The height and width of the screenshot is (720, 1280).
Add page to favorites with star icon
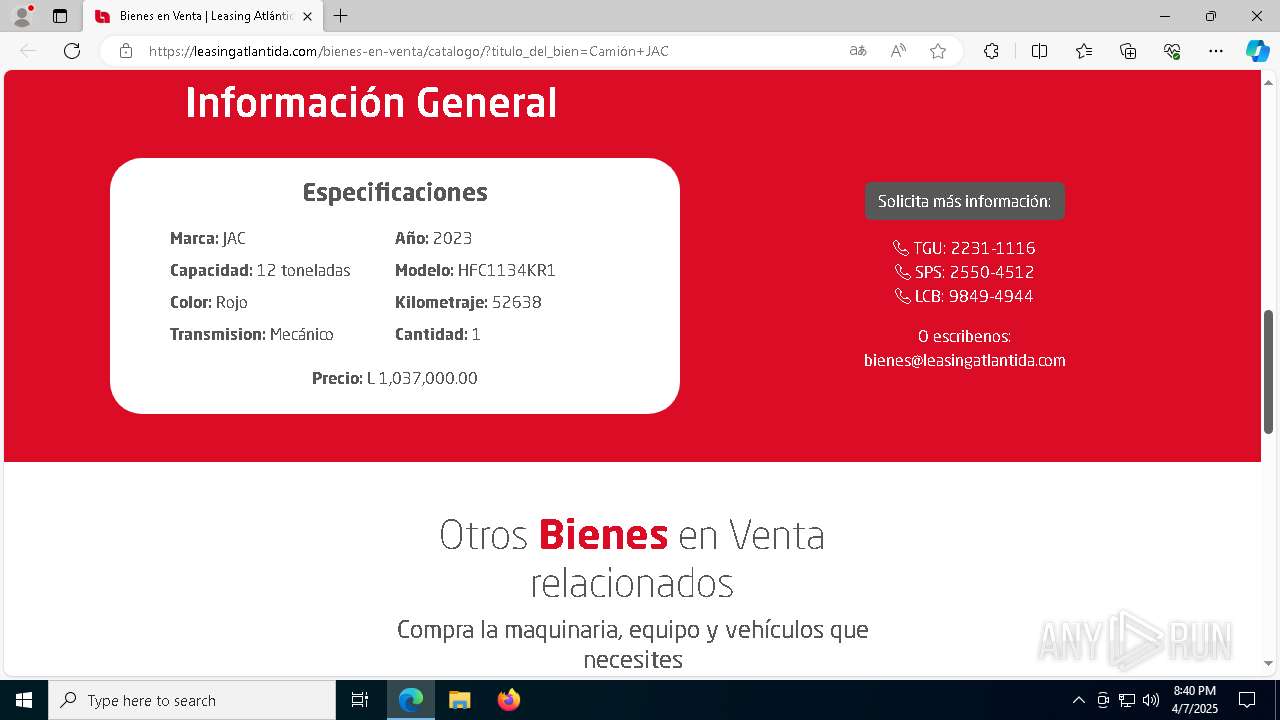click(938, 51)
